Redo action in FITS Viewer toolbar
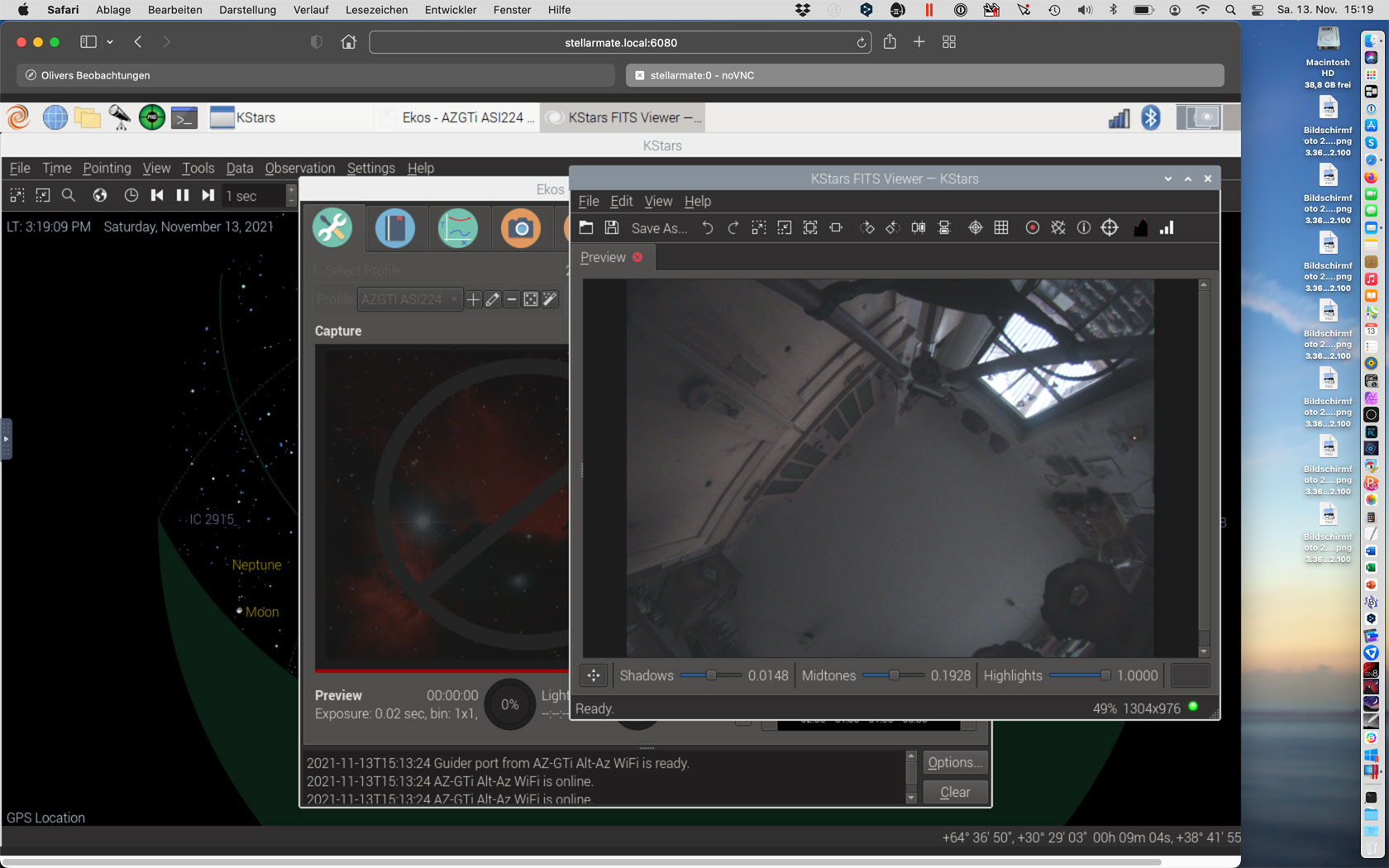Viewport: 1389px width, 868px height. (x=733, y=227)
